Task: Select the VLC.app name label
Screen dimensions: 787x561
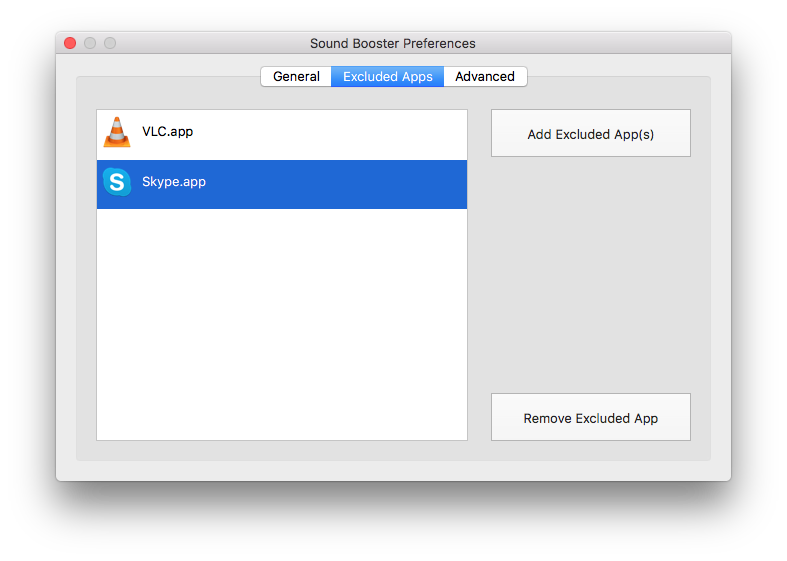Action: (167, 131)
